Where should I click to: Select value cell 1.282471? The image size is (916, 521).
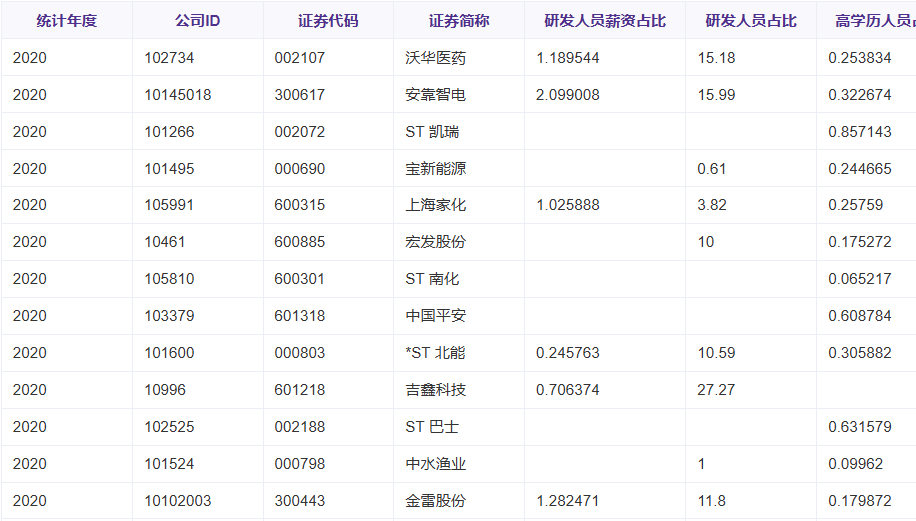(x=605, y=501)
